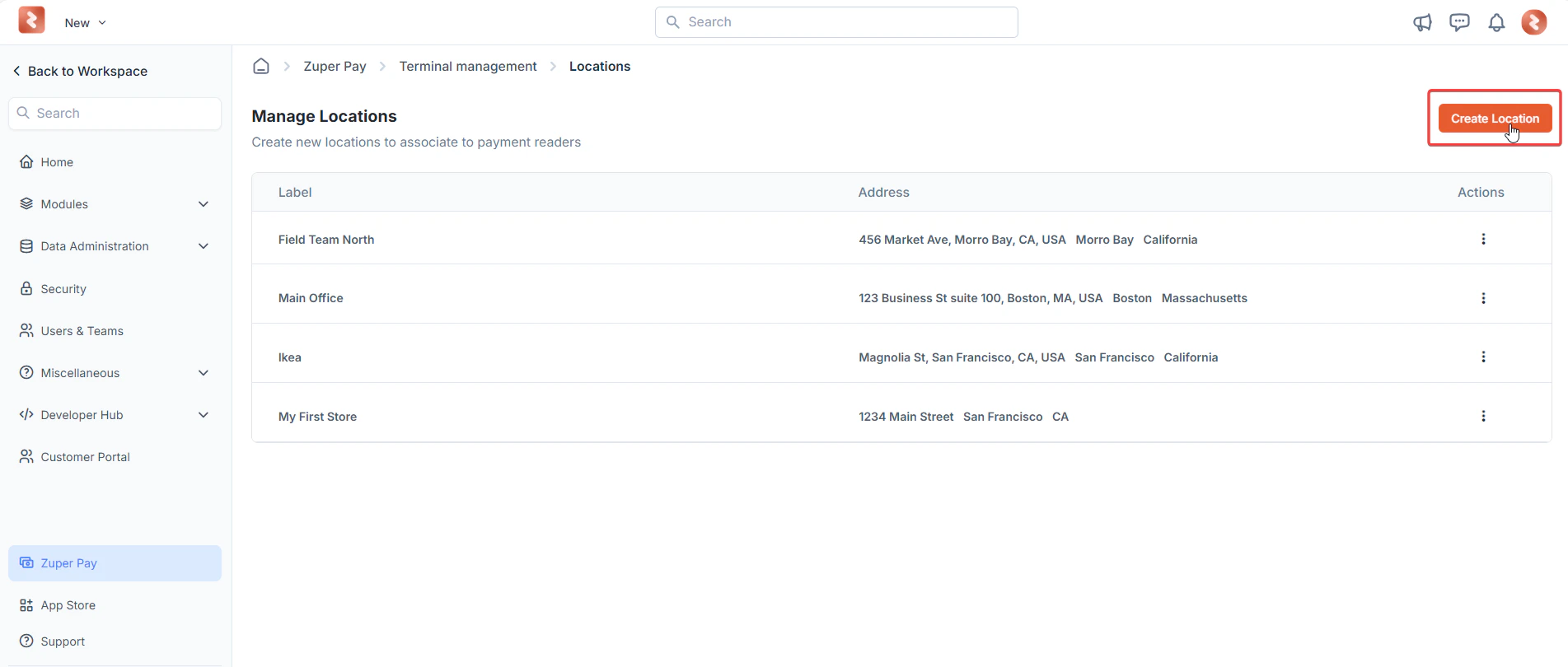The image size is (1568, 667).
Task: Click the Address column header
Action: tap(884, 193)
